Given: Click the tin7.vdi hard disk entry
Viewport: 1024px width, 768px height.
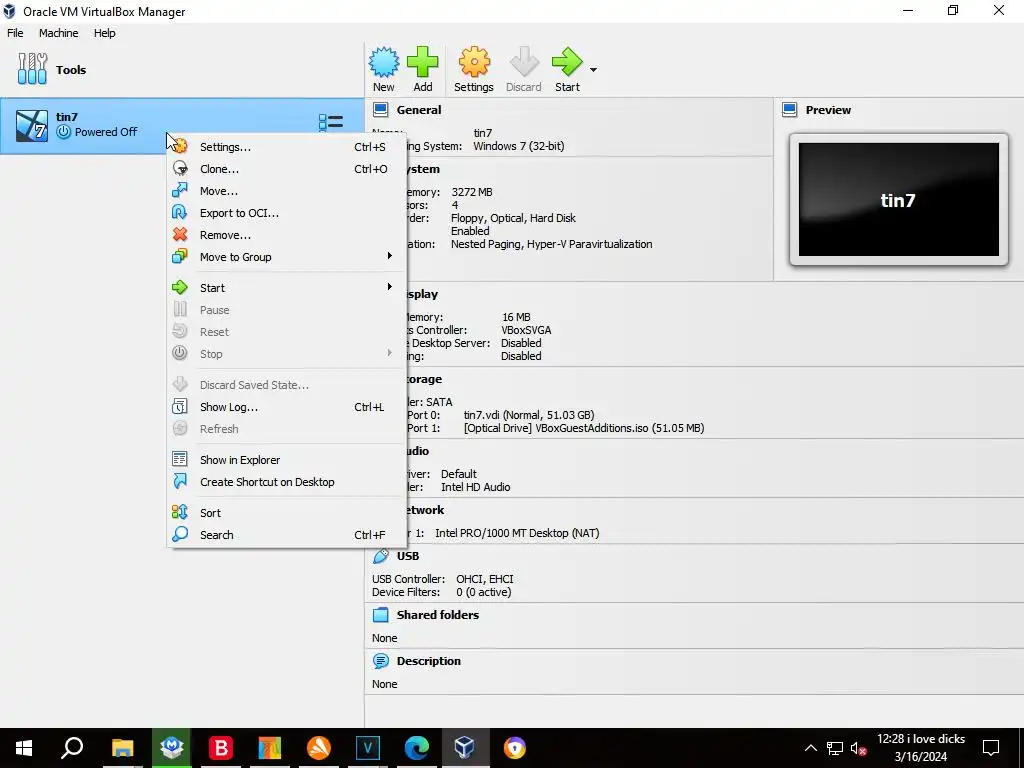Looking at the screenshot, I should pos(529,415).
